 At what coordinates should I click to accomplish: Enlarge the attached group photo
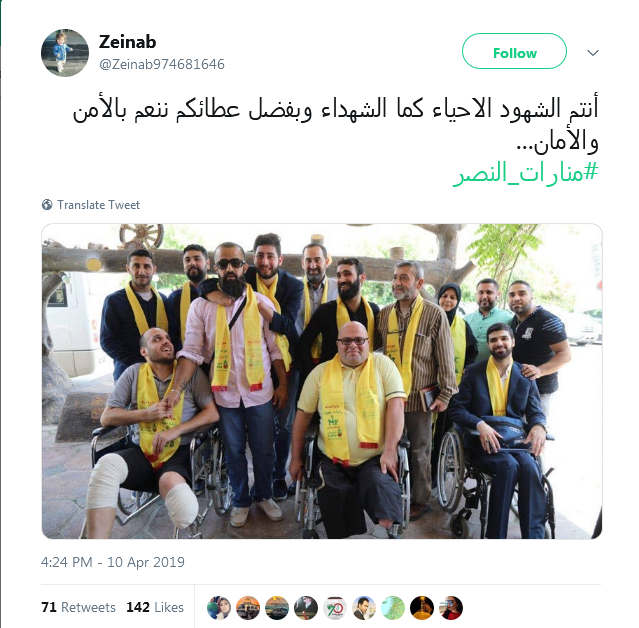(322, 381)
